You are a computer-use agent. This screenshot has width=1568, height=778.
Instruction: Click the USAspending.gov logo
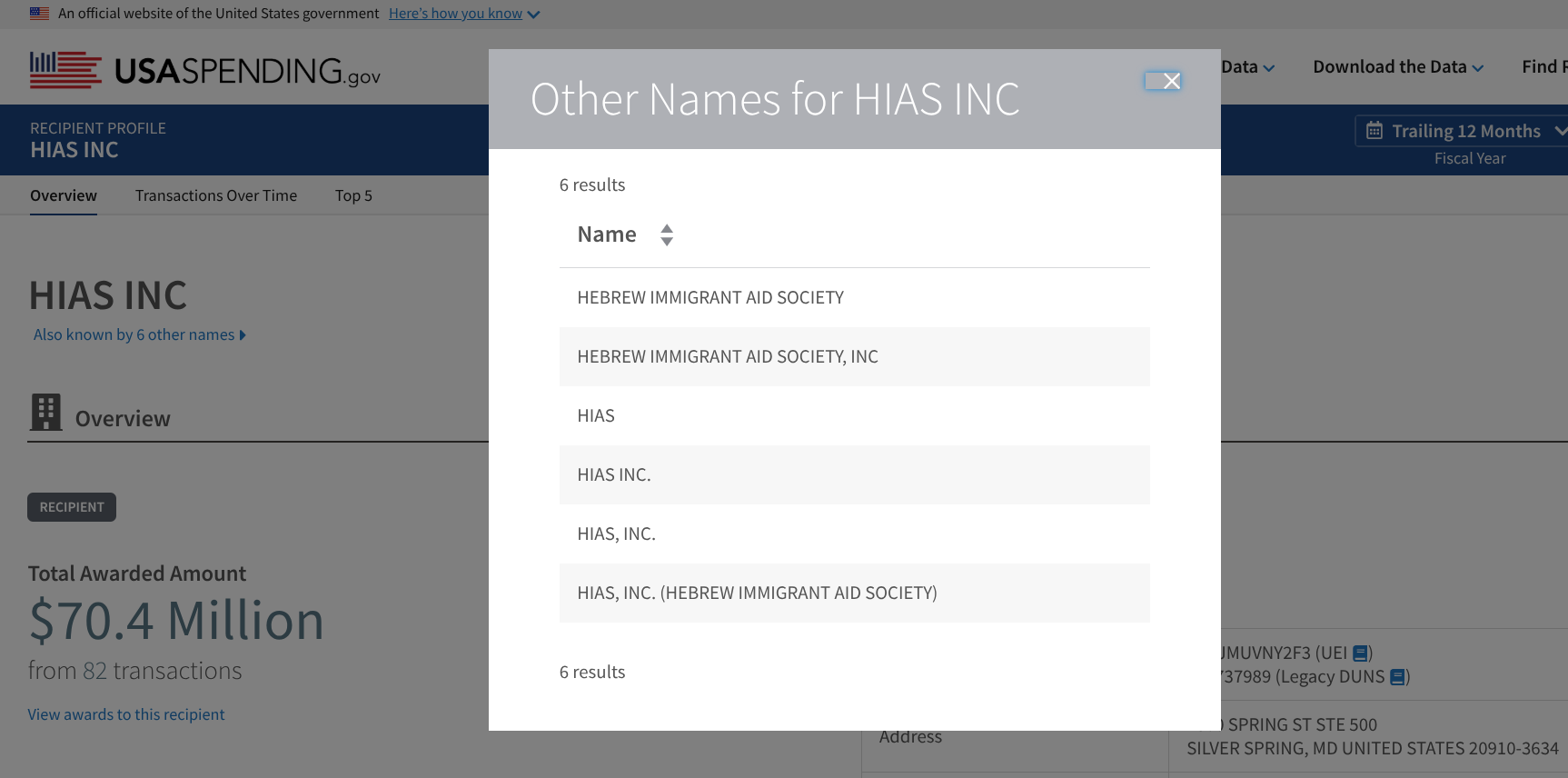pos(205,70)
